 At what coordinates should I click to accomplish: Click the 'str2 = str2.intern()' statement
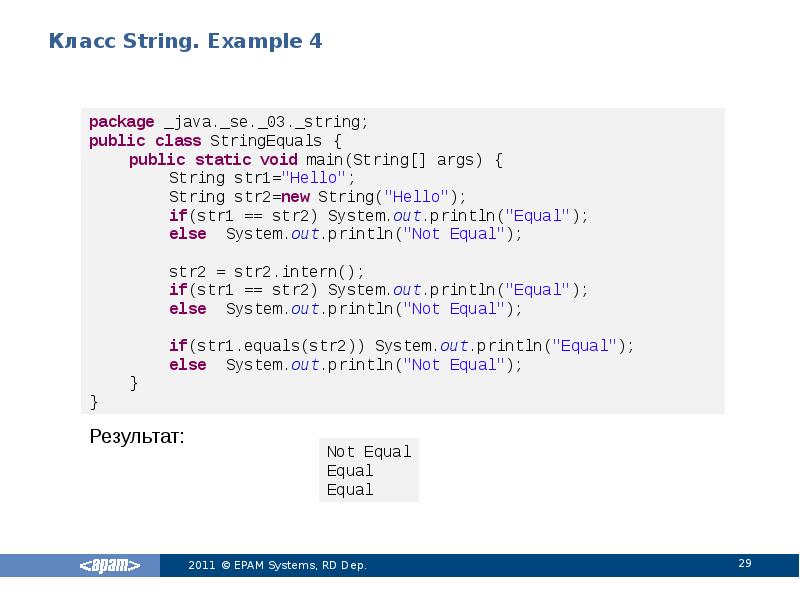click(x=266, y=272)
